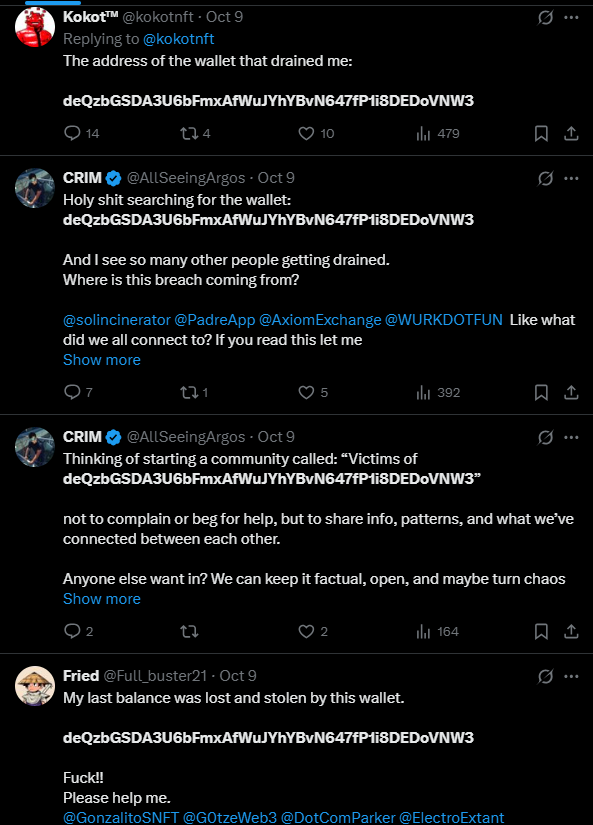Viewport: 593px width, 825px height.
Task: Retweet Kokot's tweet with 4 reposts
Action: click(x=189, y=133)
